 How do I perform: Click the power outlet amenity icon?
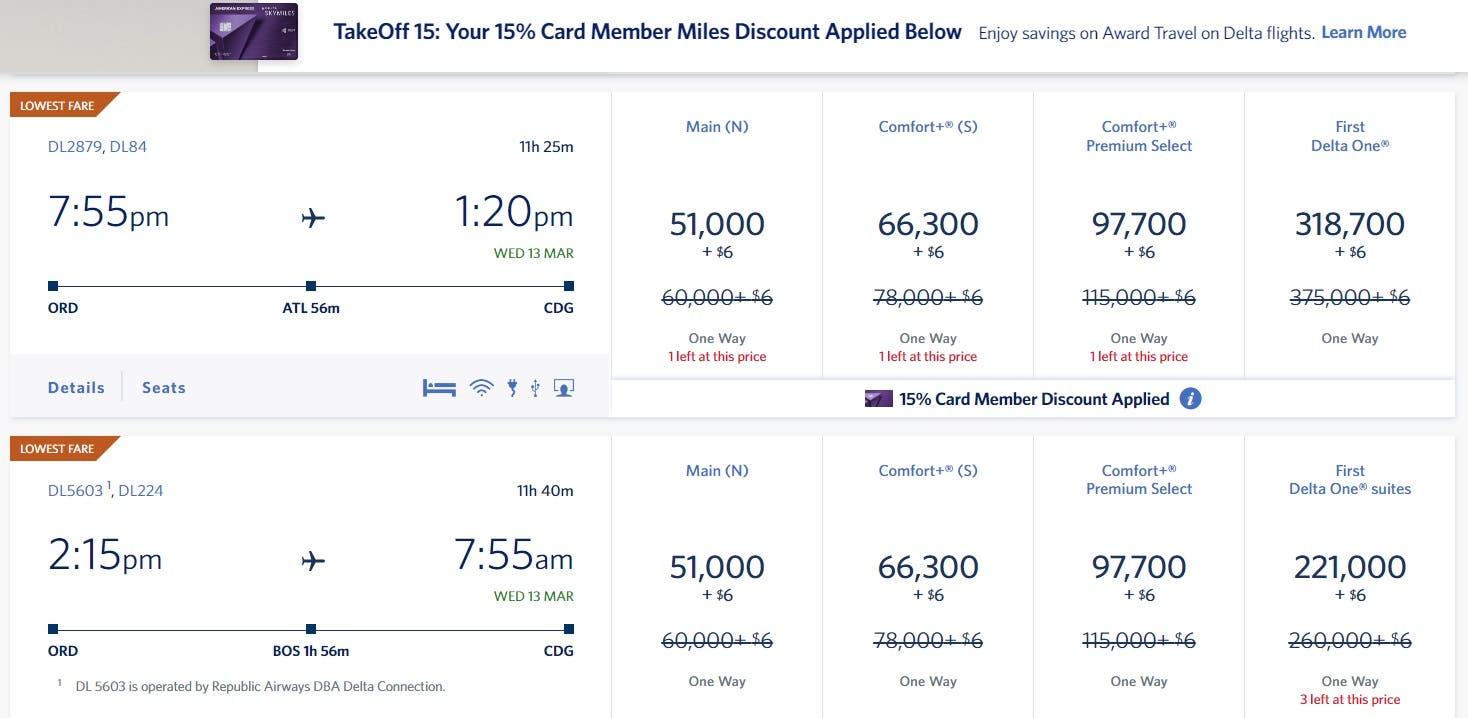512,388
